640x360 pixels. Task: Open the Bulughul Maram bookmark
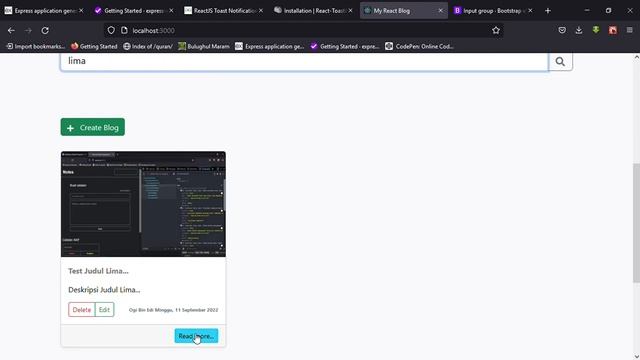click(x=204, y=47)
